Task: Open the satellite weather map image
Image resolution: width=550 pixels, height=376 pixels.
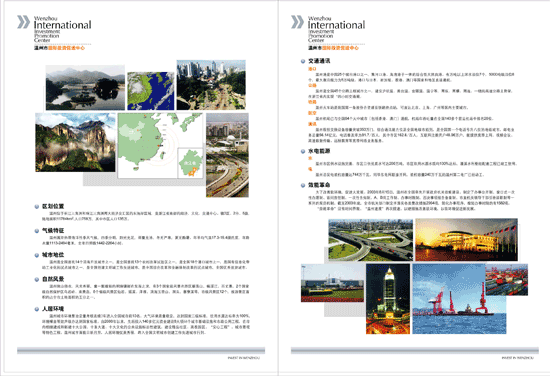Action: [x=150, y=91]
